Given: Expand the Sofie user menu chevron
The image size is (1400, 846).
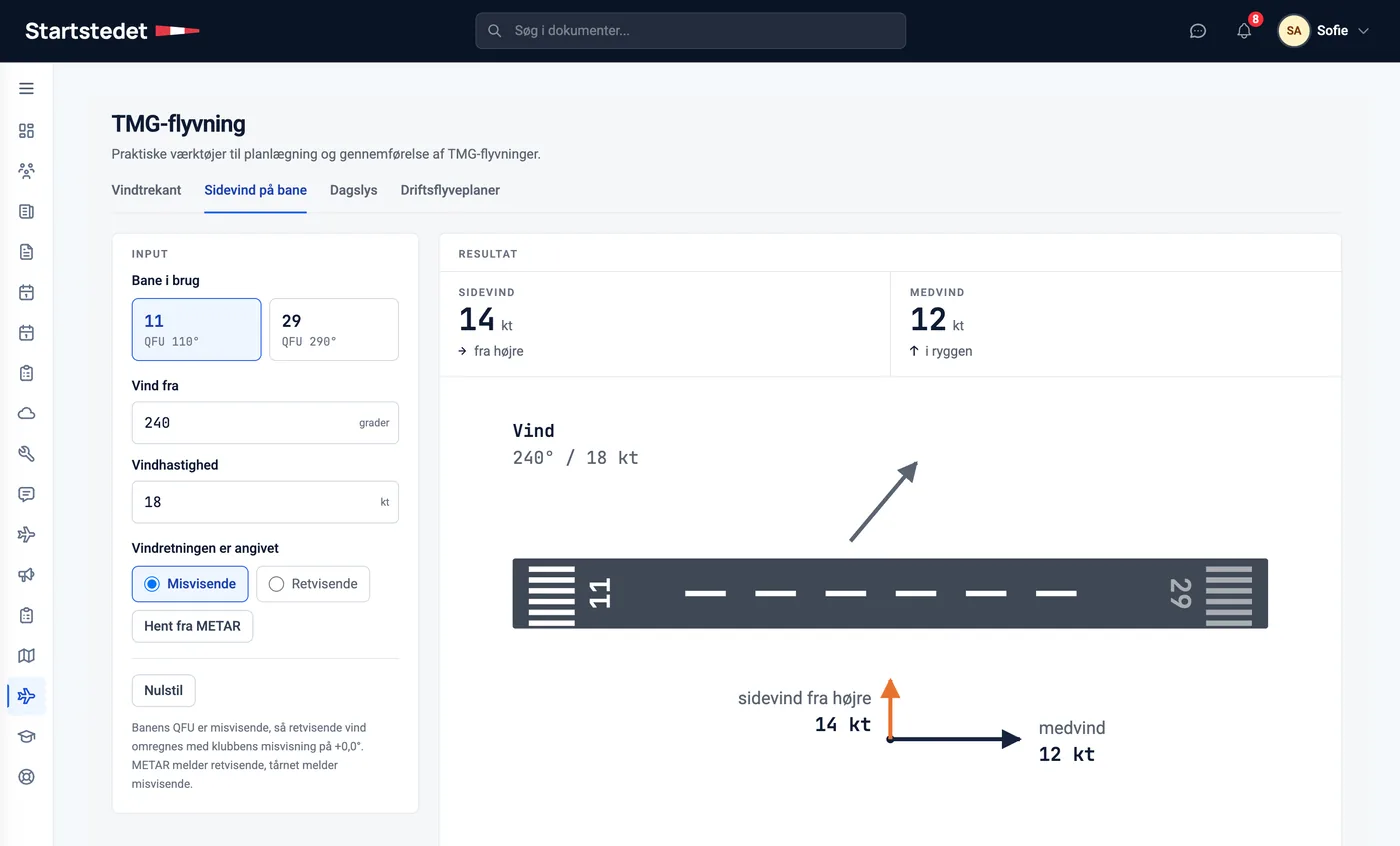Looking at the screenshot, I should click(x=1362, y=31).
